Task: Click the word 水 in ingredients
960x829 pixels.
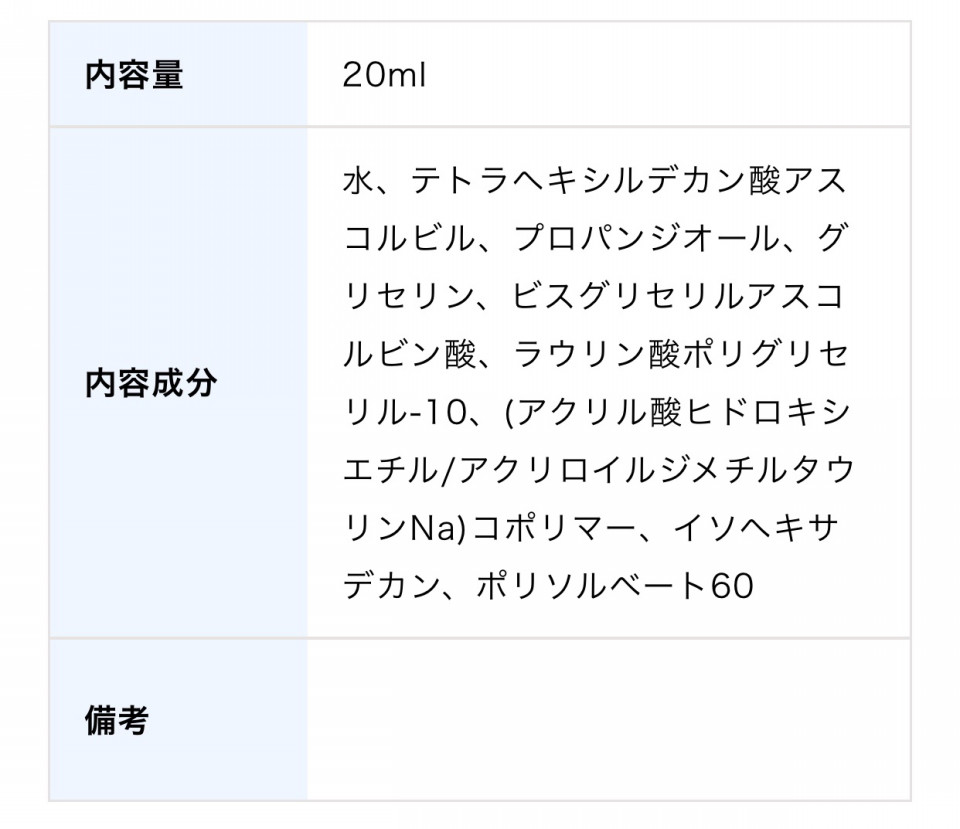Action: pos(358,181)
